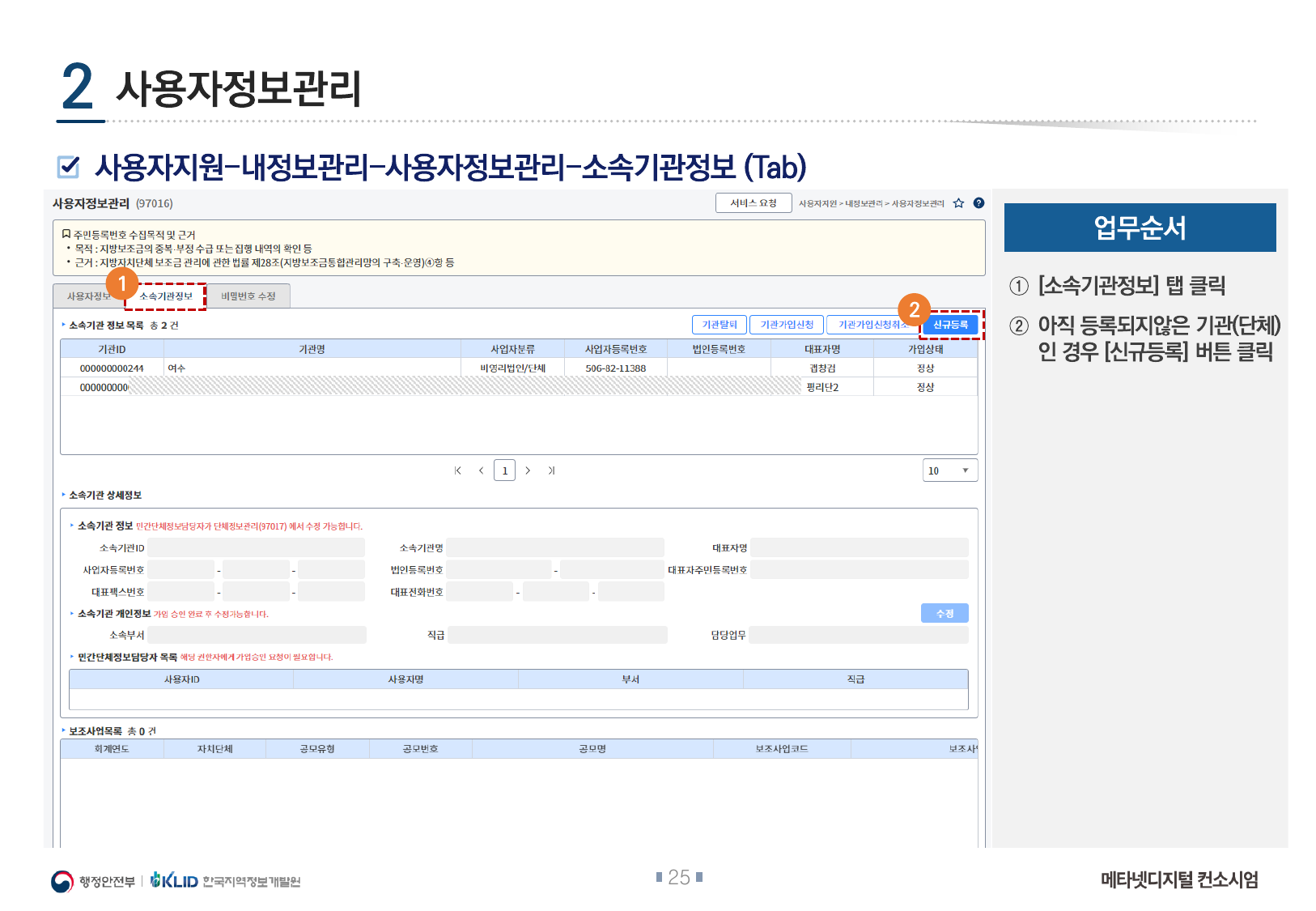
Task: Go to previous page arrow
Action: 482,470
